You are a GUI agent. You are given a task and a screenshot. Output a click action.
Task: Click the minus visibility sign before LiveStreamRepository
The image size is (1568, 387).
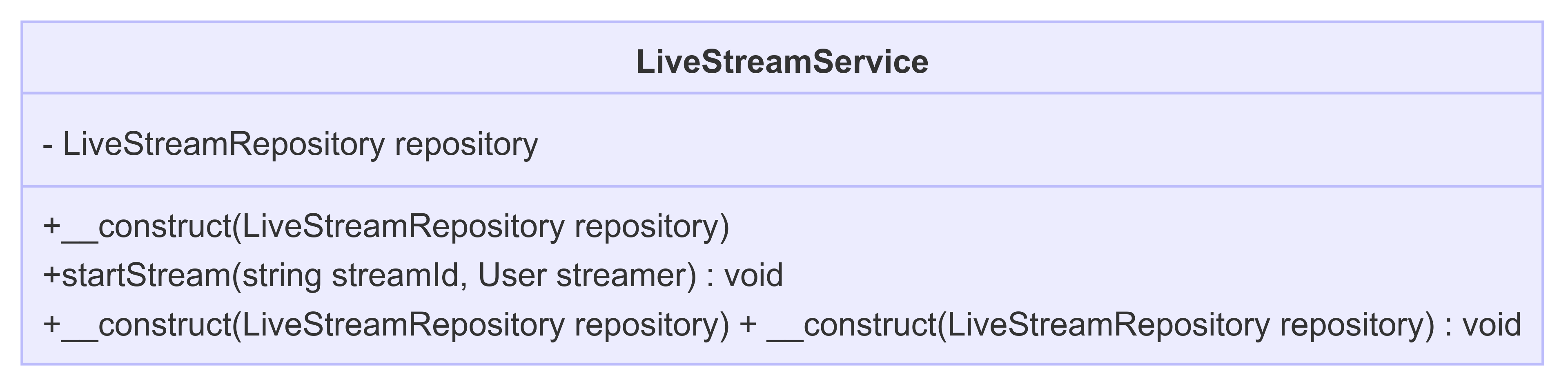(x=49, y=145)
